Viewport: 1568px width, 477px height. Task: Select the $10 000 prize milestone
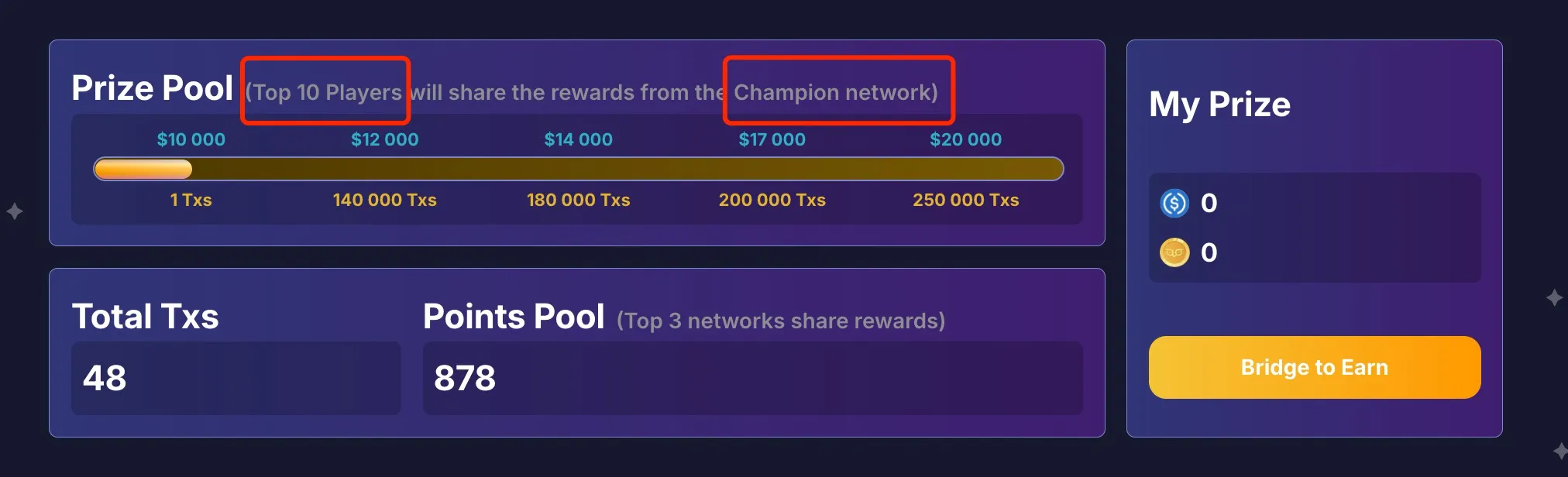(191, 139)
